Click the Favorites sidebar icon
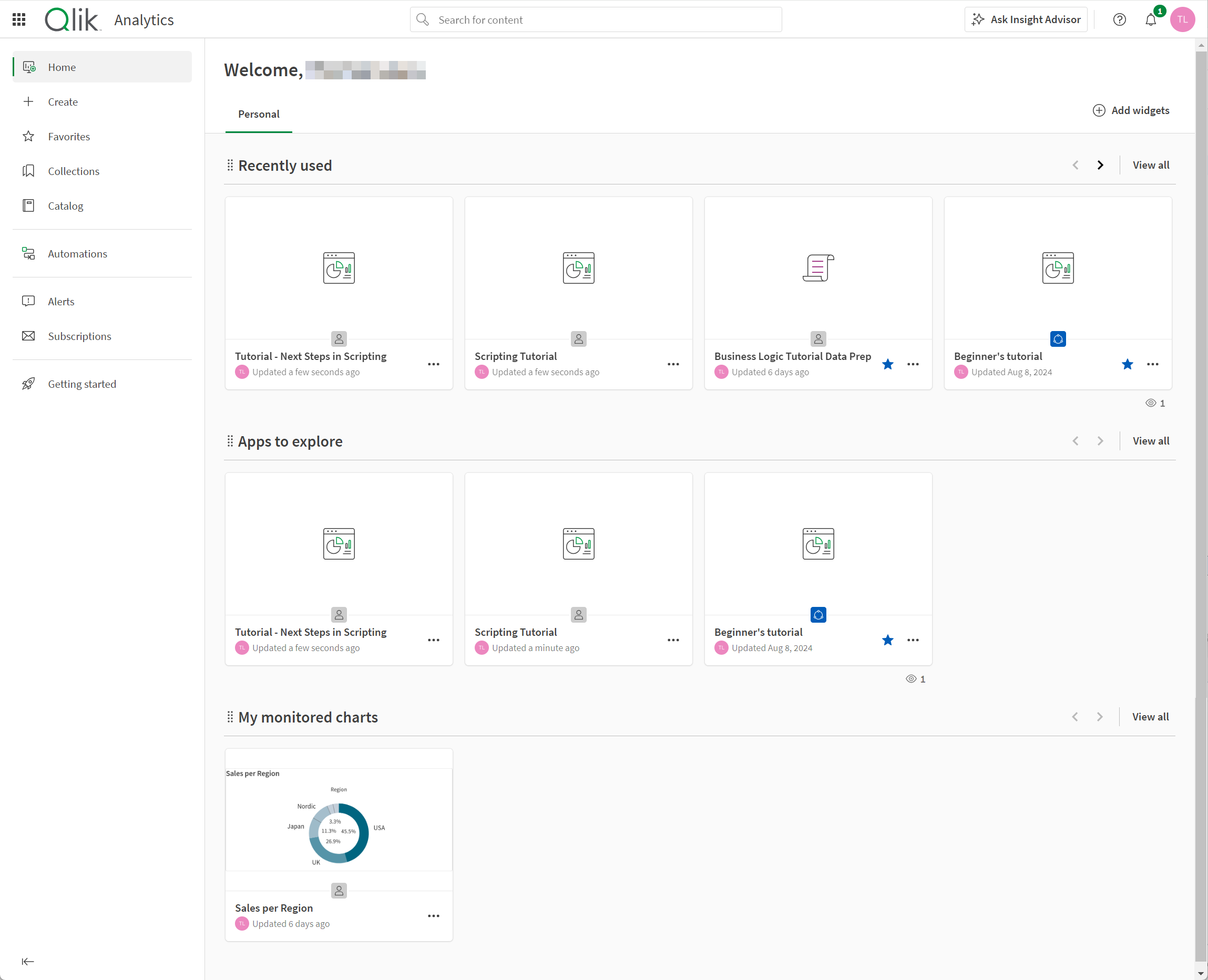 (30, 136)
